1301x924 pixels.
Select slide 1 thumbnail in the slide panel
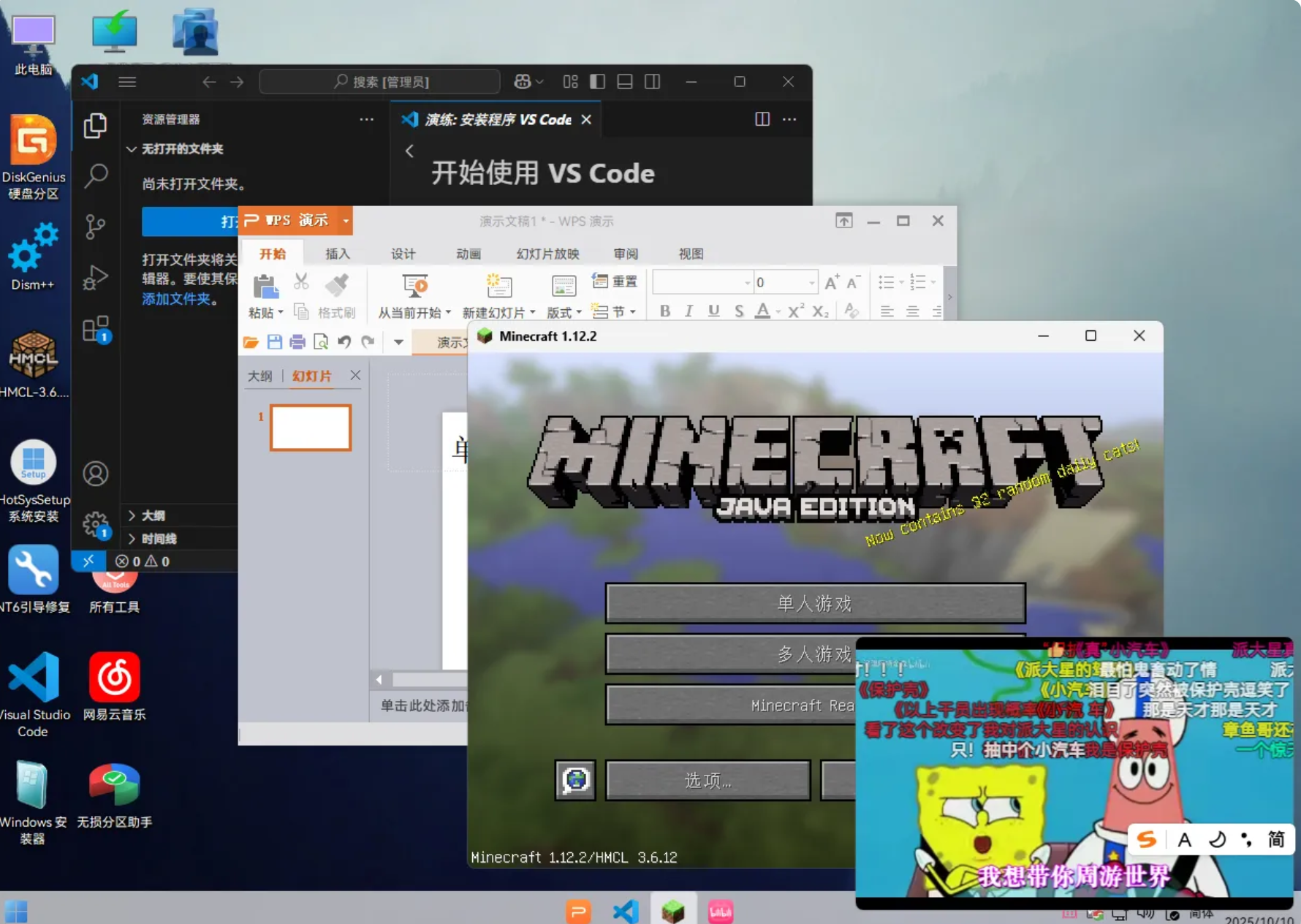311,428
